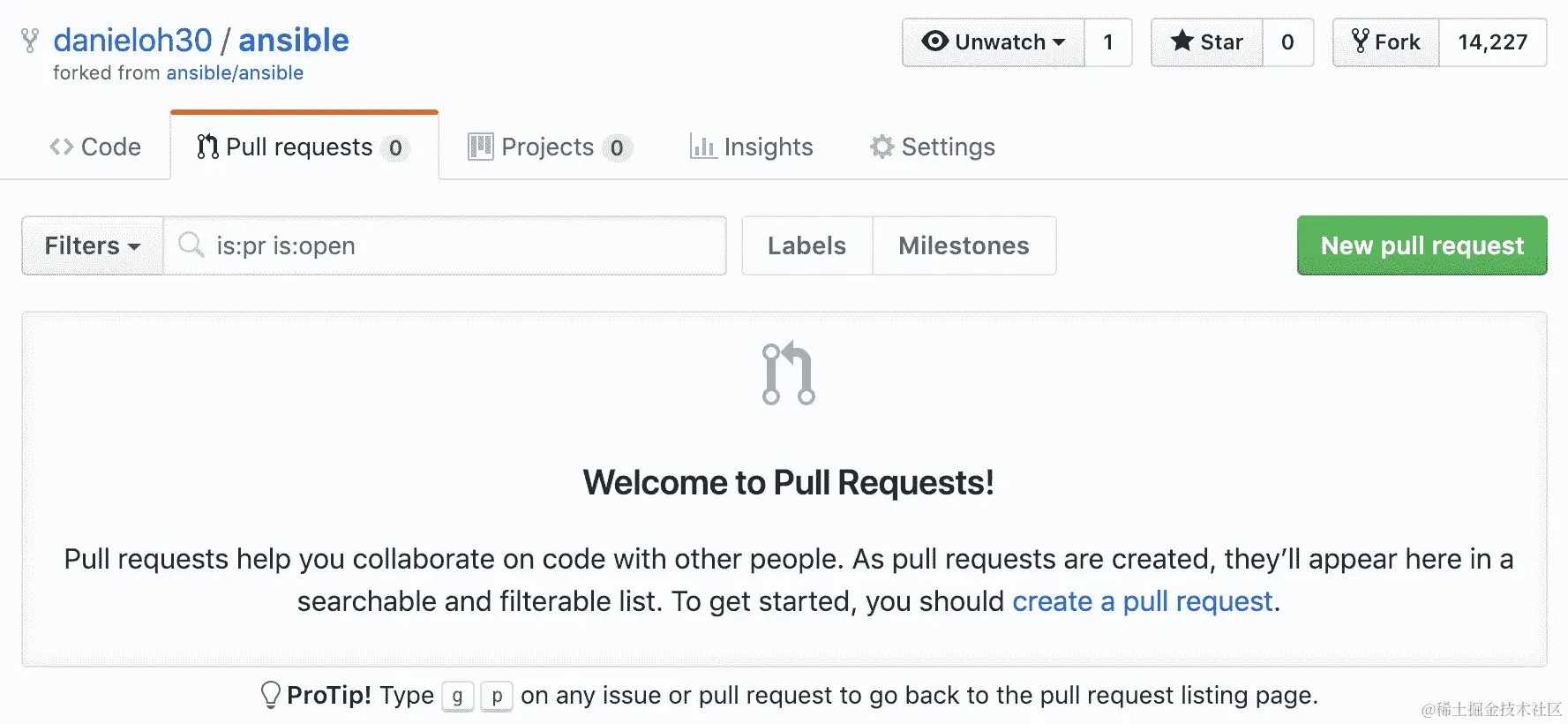Open the Projects tab

(x=550, y=147)
